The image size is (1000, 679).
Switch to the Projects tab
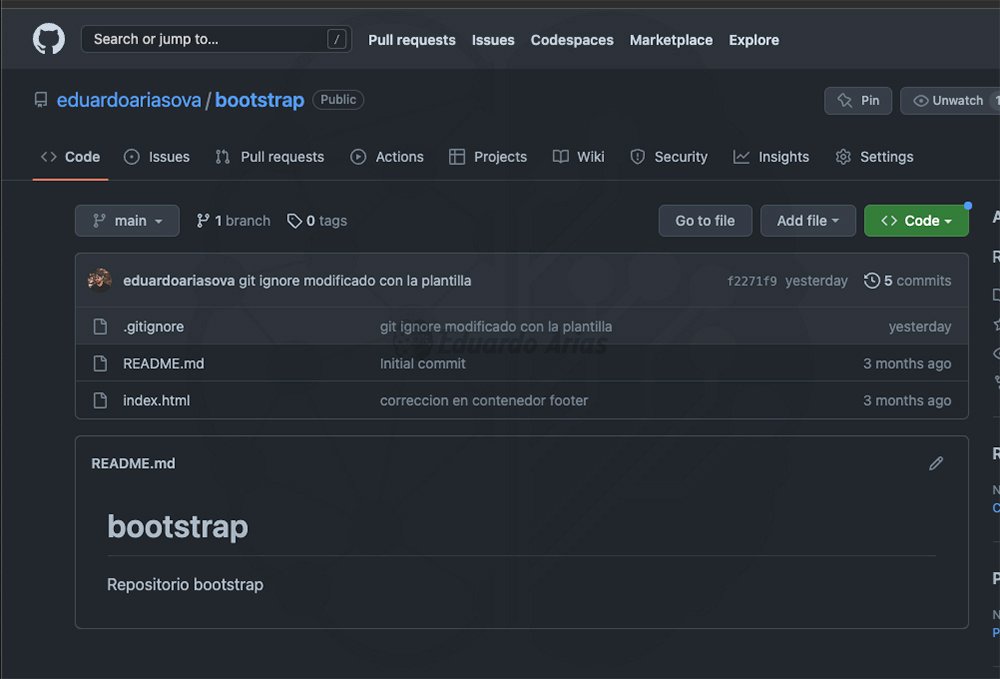[488, 157]
